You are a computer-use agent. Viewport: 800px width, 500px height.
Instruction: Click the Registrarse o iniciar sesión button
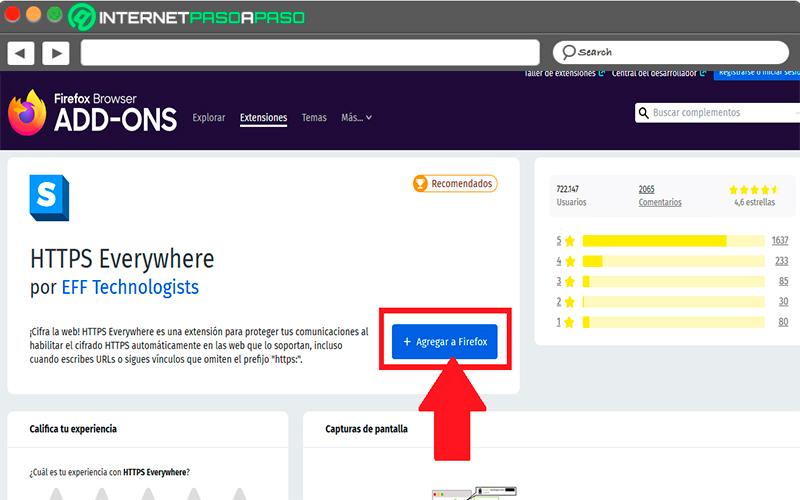click(757, 74)
